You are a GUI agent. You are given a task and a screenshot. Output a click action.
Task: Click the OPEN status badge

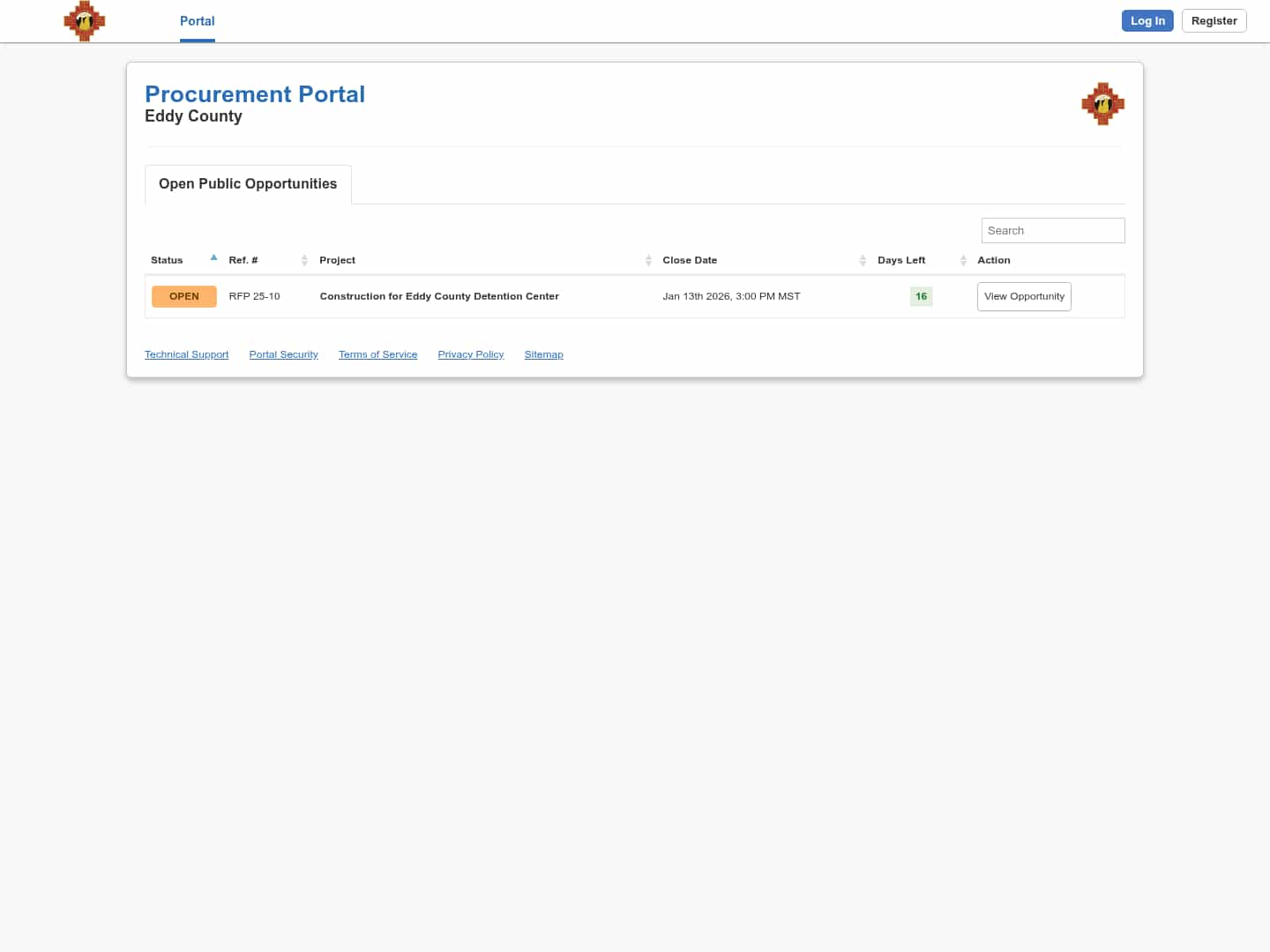(x=184, y=296)
